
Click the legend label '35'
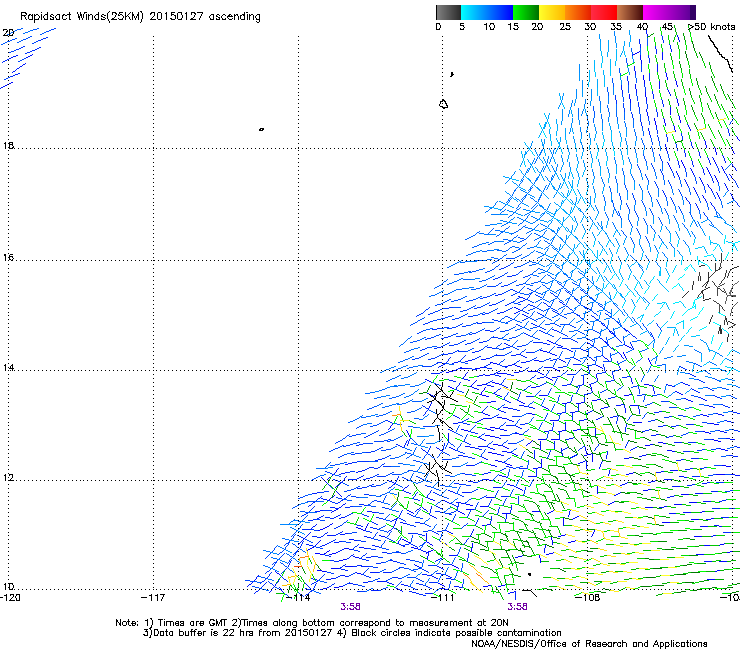(x=616, y=27)
